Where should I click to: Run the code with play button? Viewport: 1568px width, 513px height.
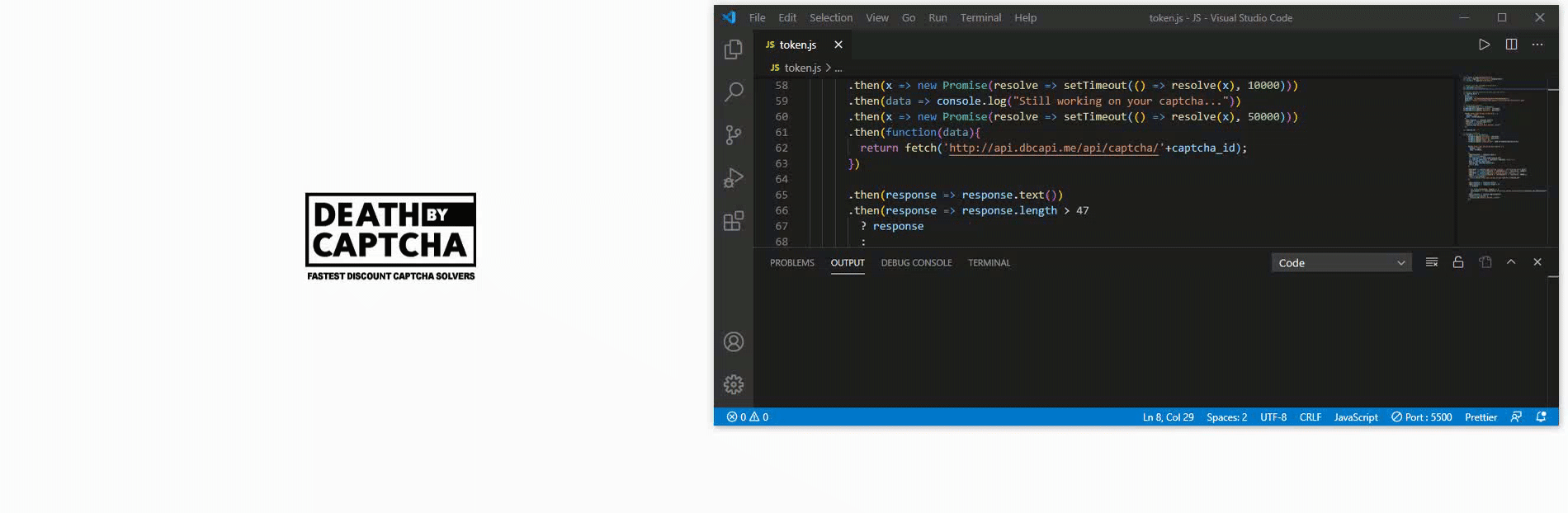coord(1484,45)
